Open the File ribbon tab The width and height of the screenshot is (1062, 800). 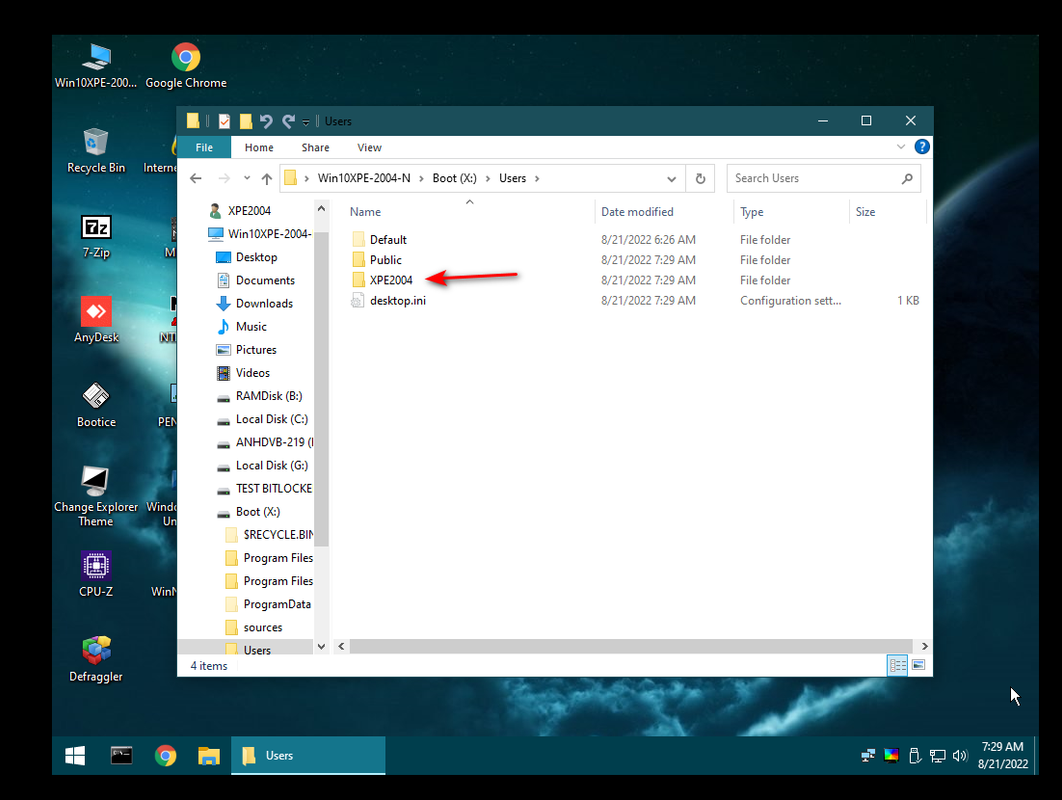click(x=204, y=147)
